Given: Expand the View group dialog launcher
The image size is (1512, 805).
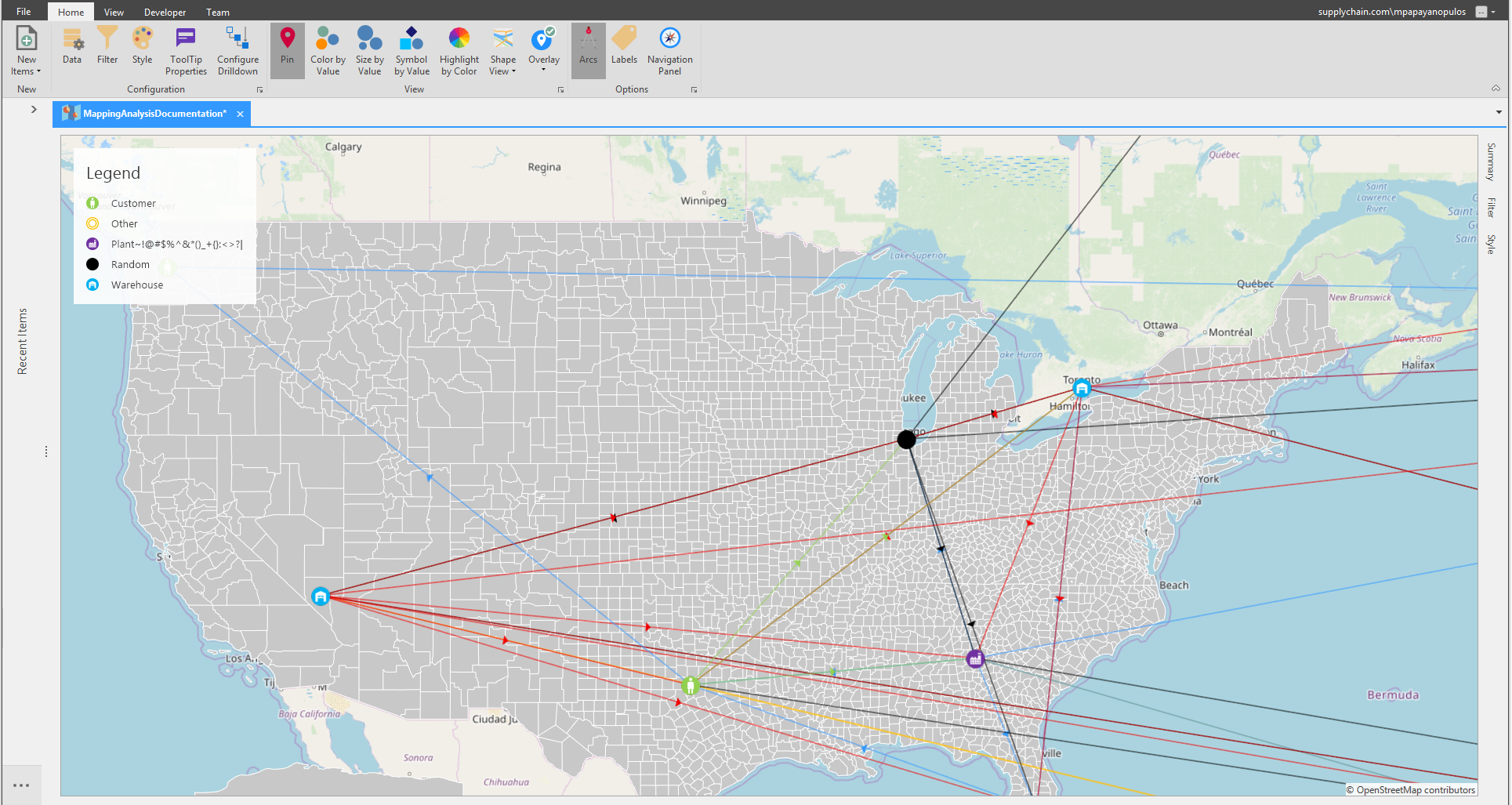Looking at the screenshot, I should tap(560, 90).
